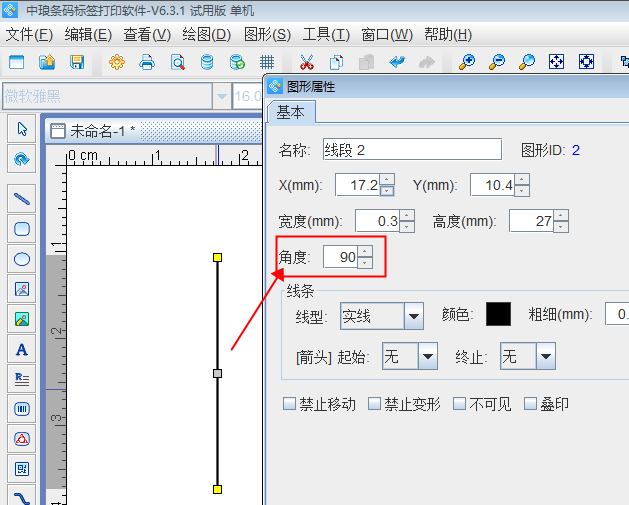Enable the 禁止移动 checkbox
629x505 pixels.
click(290, 404)
